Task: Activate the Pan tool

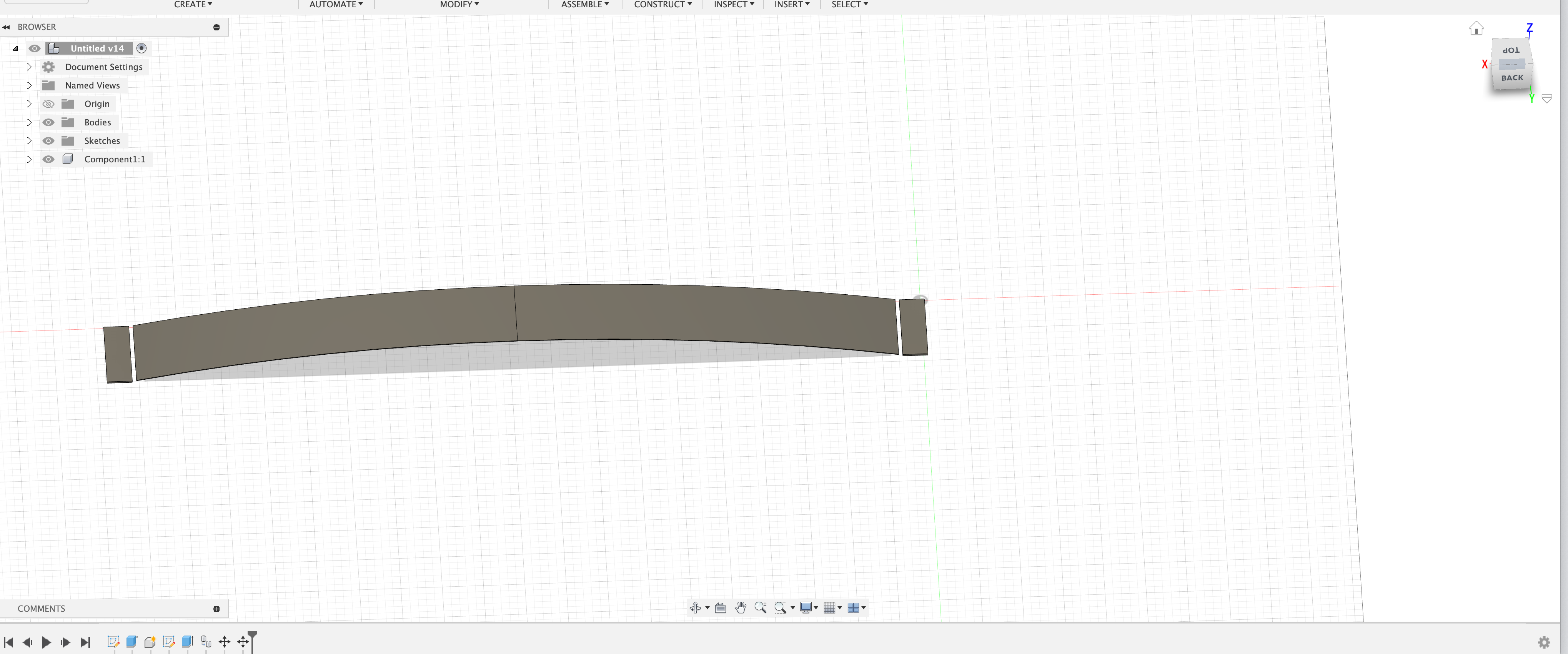Action: (x=741, y=607)
